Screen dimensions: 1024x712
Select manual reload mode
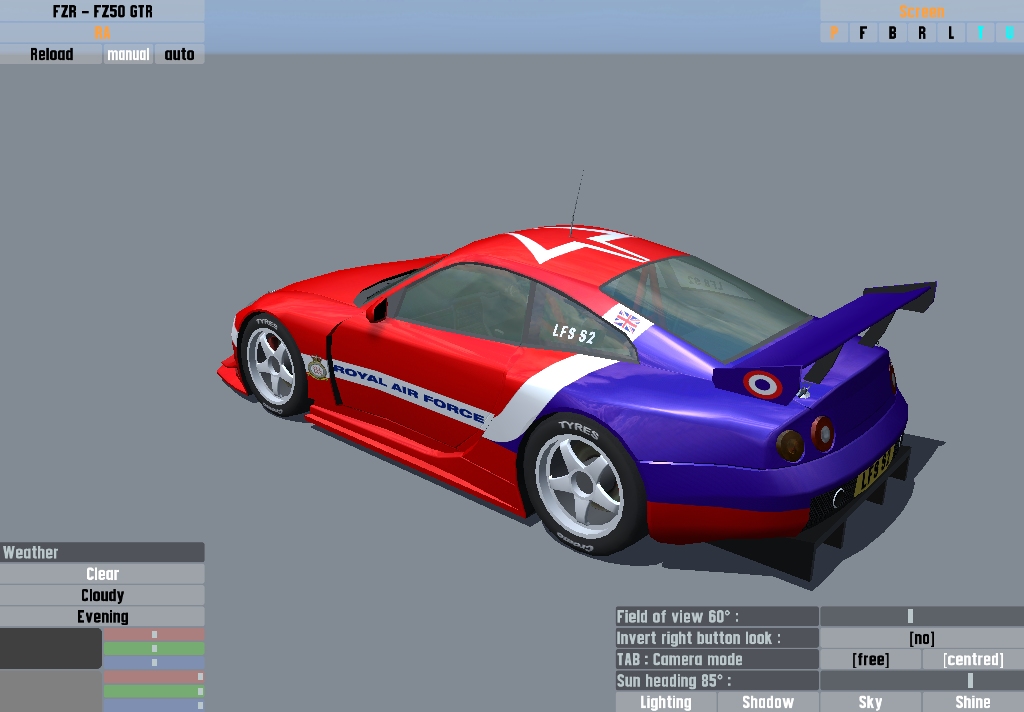(128, 54)
